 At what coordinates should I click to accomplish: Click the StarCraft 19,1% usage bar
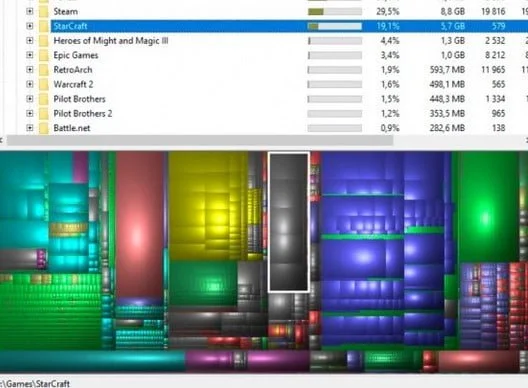tap(335, 26)
